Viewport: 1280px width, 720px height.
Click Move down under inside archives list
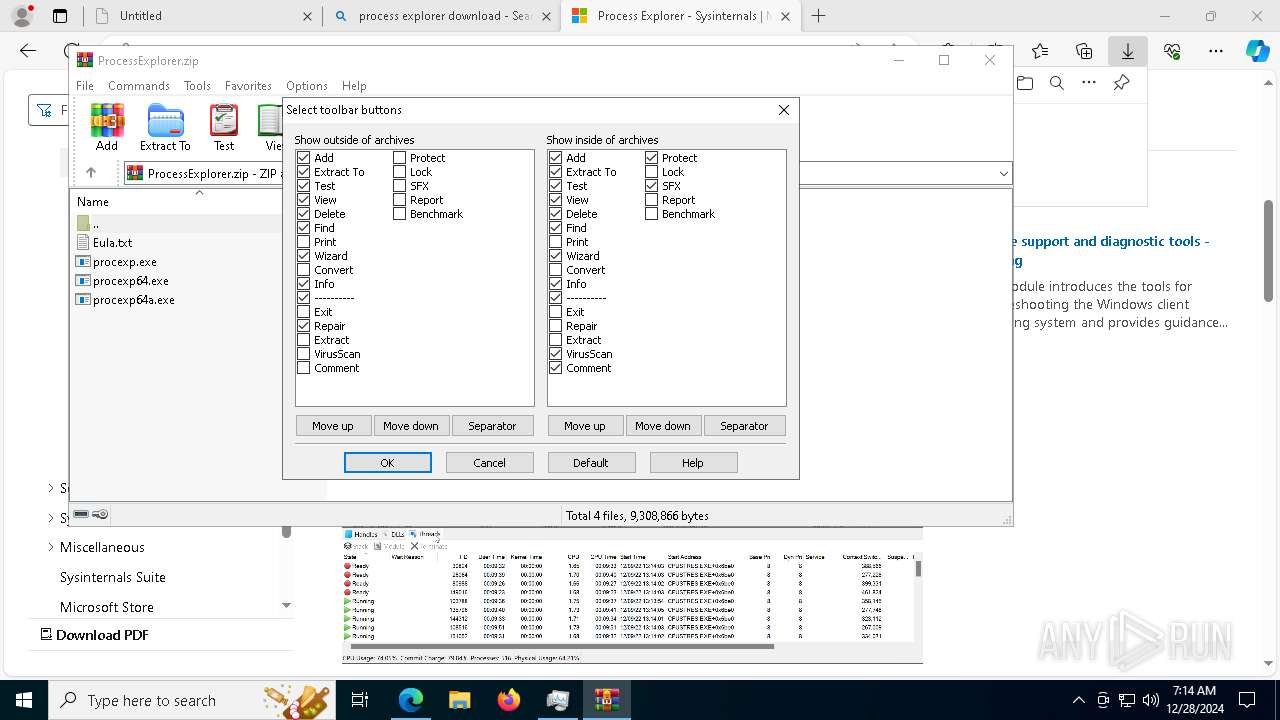click(x=663, y=426)
